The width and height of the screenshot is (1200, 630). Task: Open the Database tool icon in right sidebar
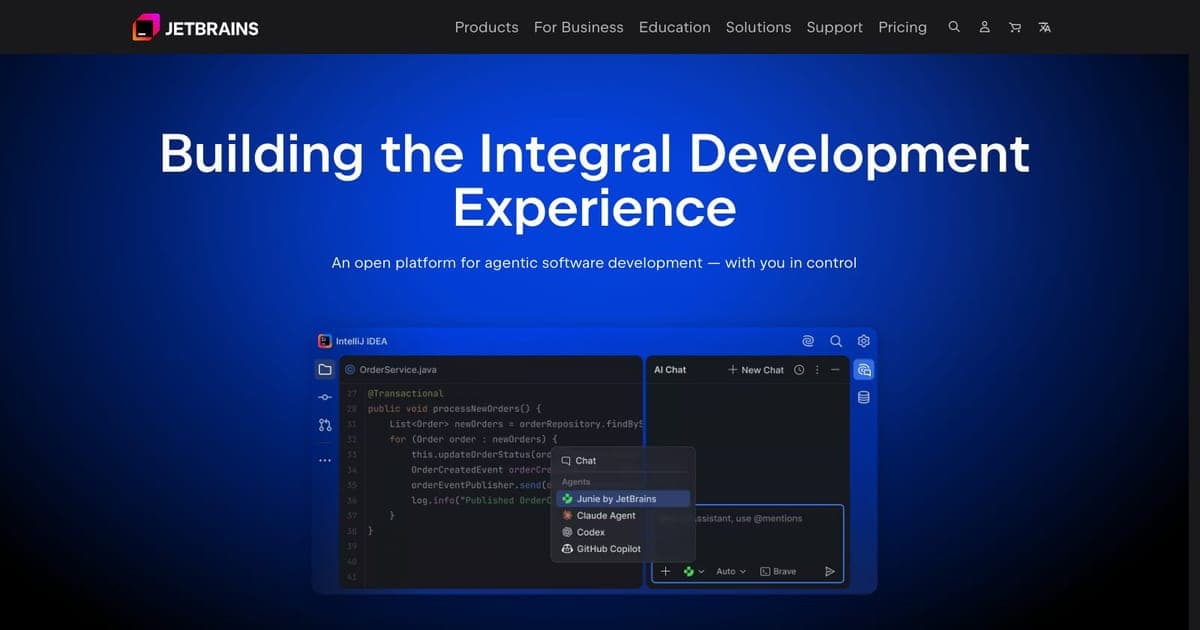pyautogui.click(x=864, y=397)
